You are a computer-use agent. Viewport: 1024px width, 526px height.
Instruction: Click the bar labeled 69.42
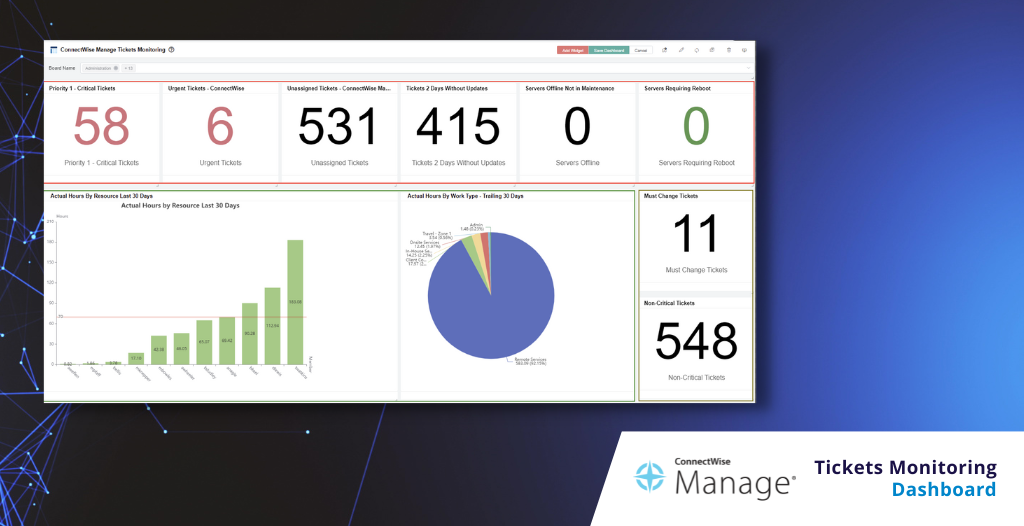[227, 340]
